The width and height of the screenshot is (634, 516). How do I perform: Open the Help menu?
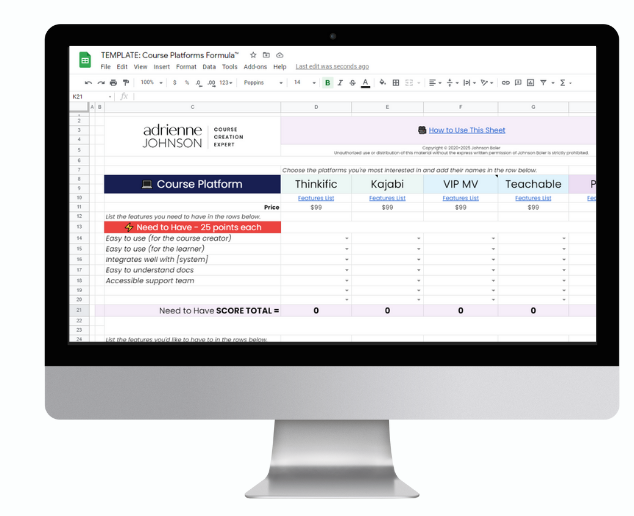(x=280, y=67)
